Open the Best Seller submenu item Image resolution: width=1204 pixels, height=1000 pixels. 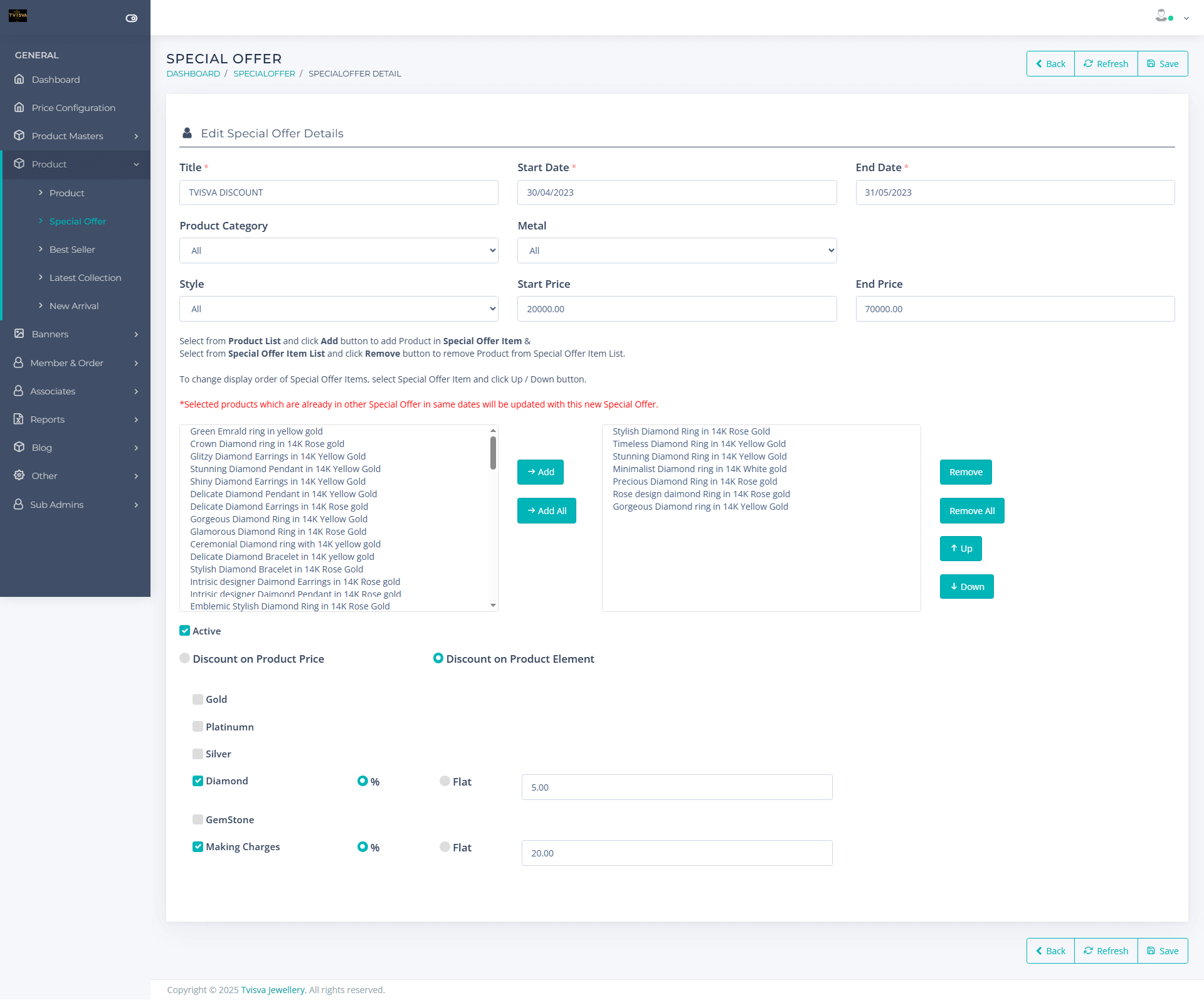[x=72, y=249]
